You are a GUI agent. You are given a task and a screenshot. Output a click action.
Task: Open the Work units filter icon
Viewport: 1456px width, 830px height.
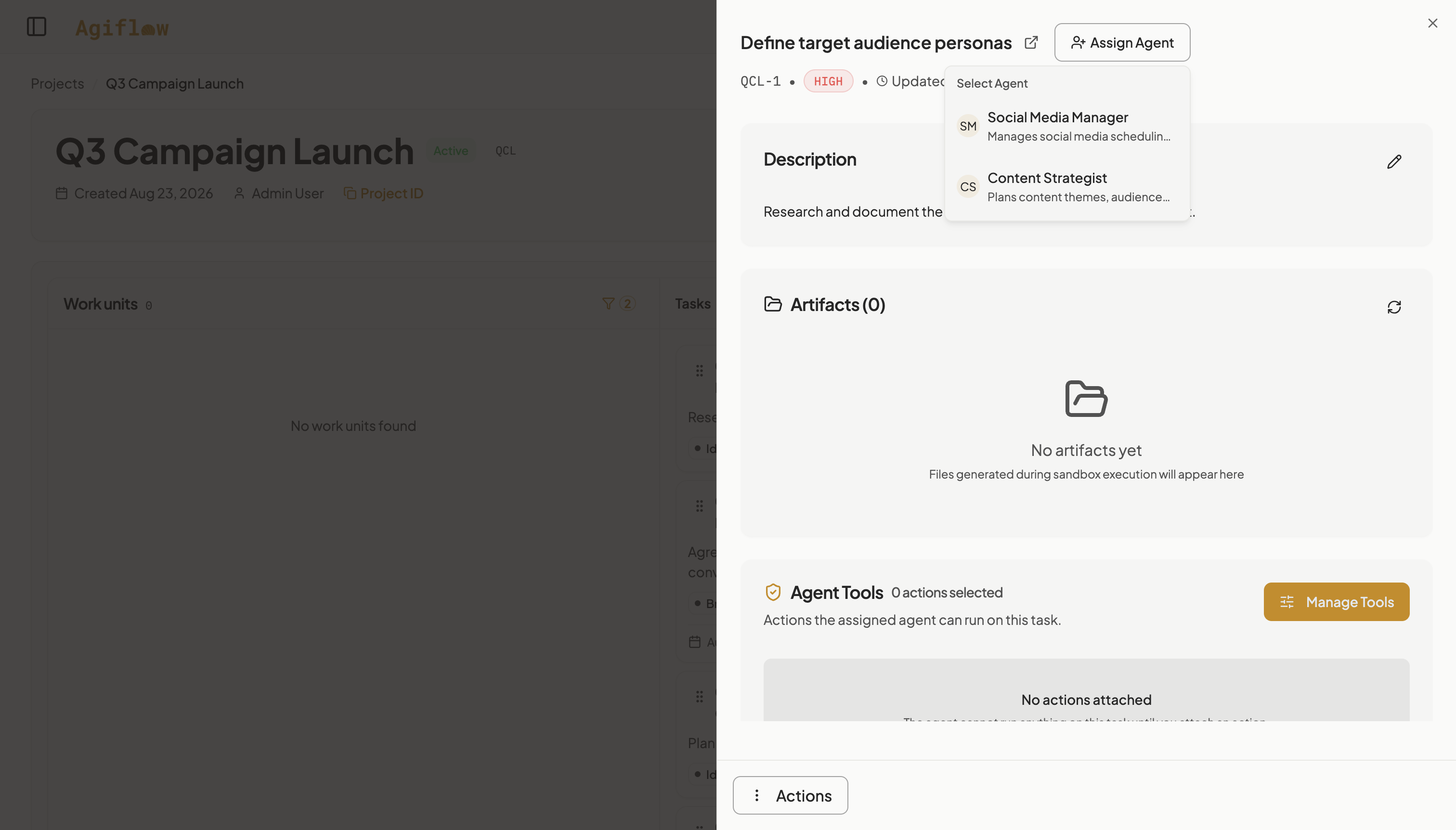[x=608, y=304]
